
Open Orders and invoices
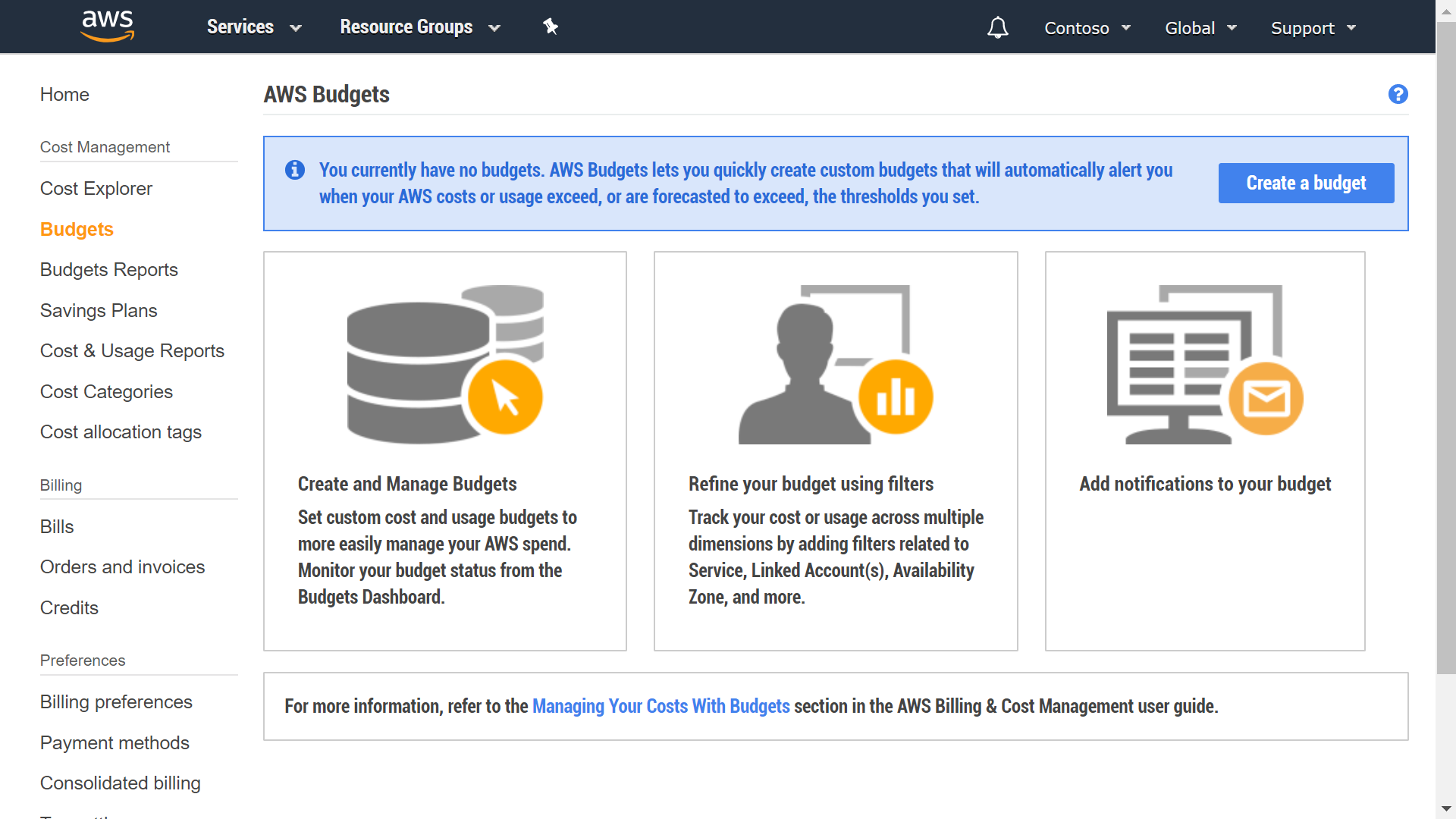tap(122, 567)
